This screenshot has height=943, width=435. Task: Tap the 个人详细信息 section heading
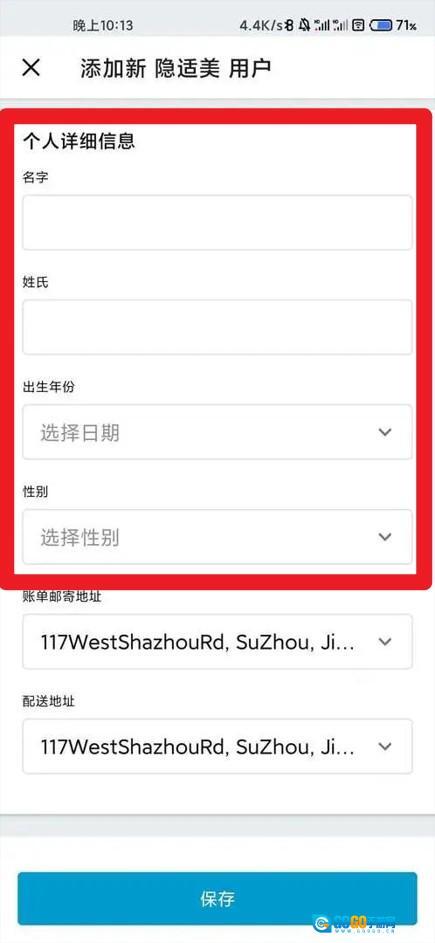[79, 141]
